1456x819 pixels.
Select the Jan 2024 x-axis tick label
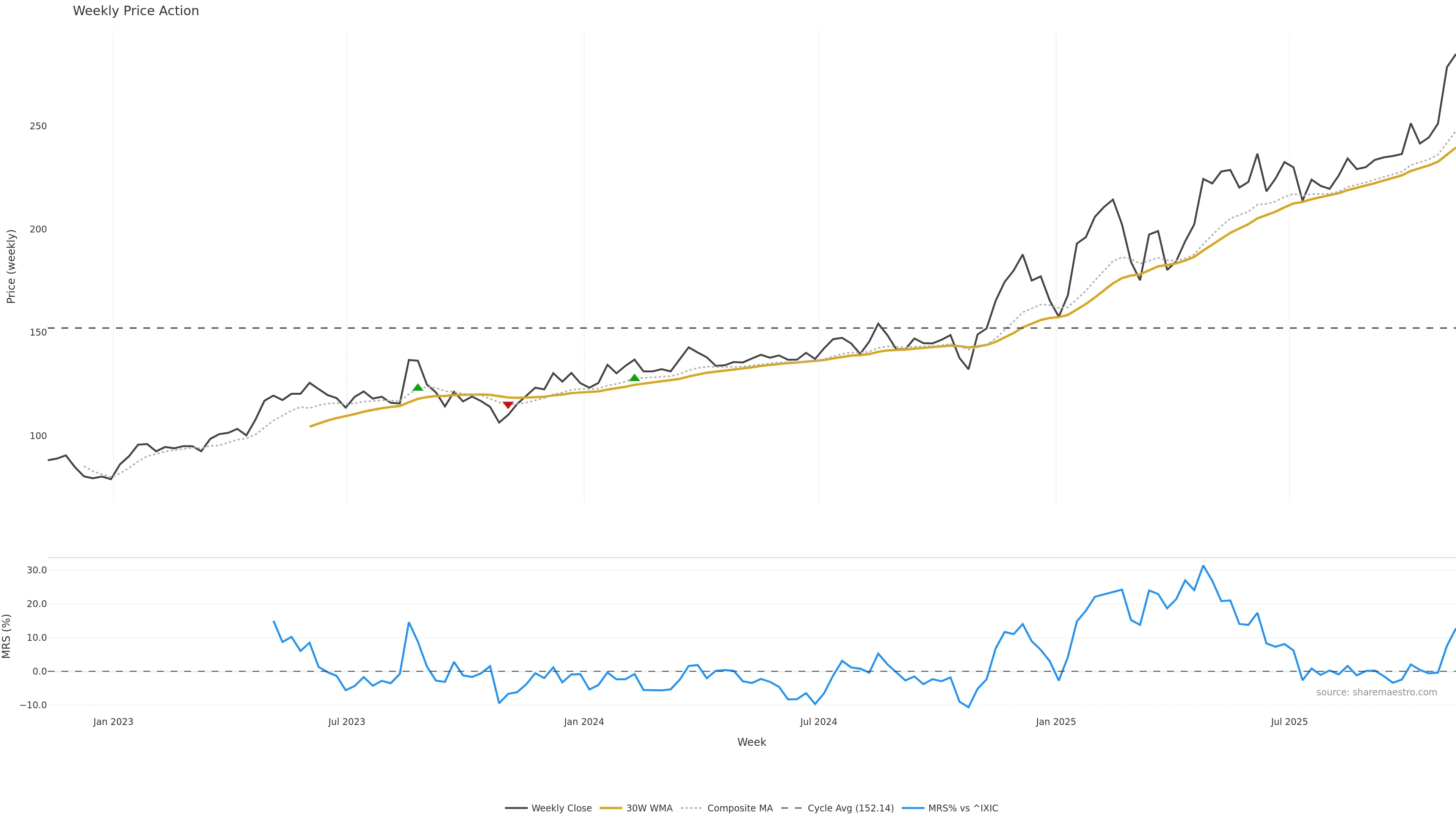click(x=584, y=722)
